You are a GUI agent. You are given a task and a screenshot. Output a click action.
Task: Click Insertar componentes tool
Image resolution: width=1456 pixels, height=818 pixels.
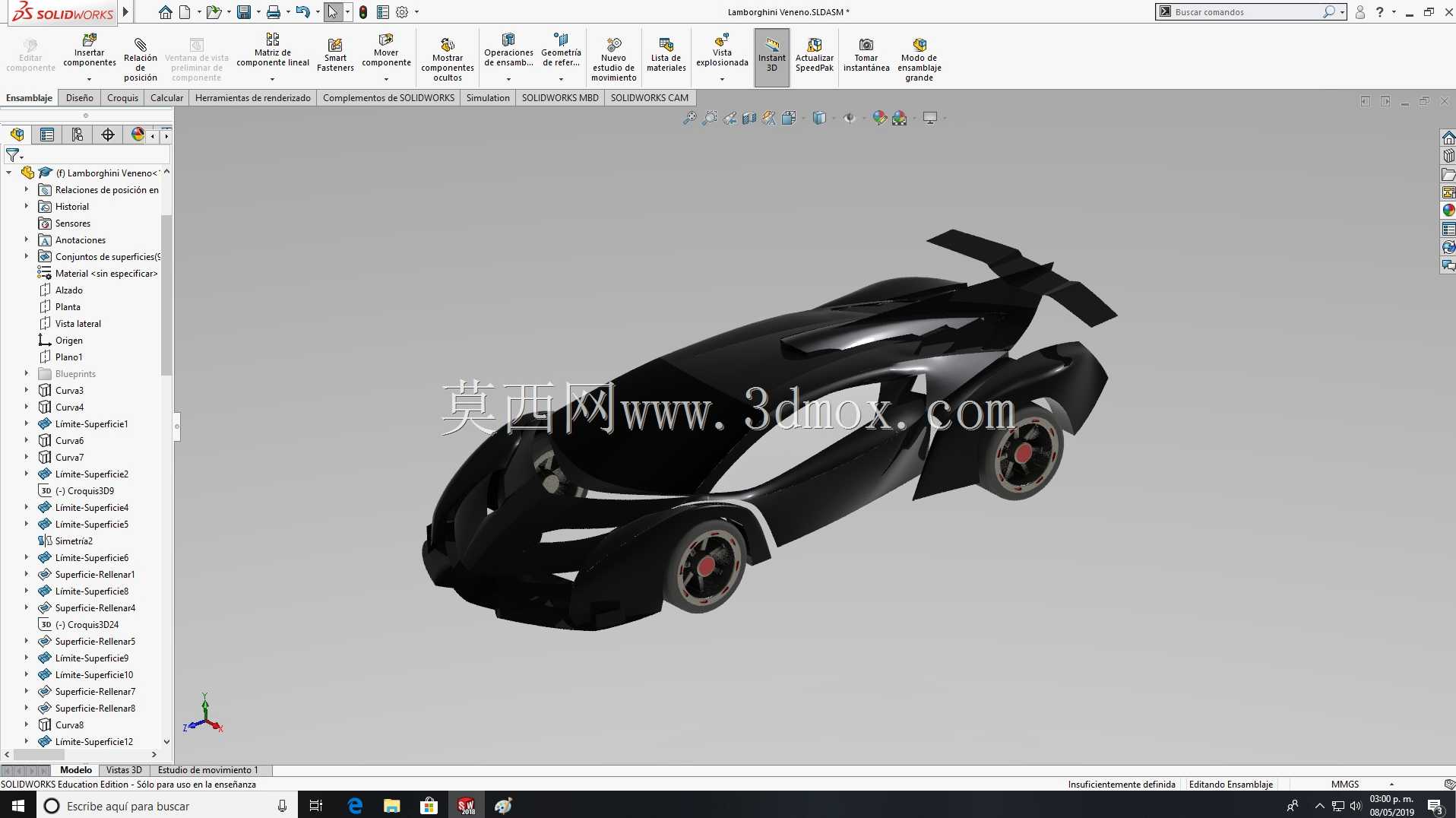point(90,50)
